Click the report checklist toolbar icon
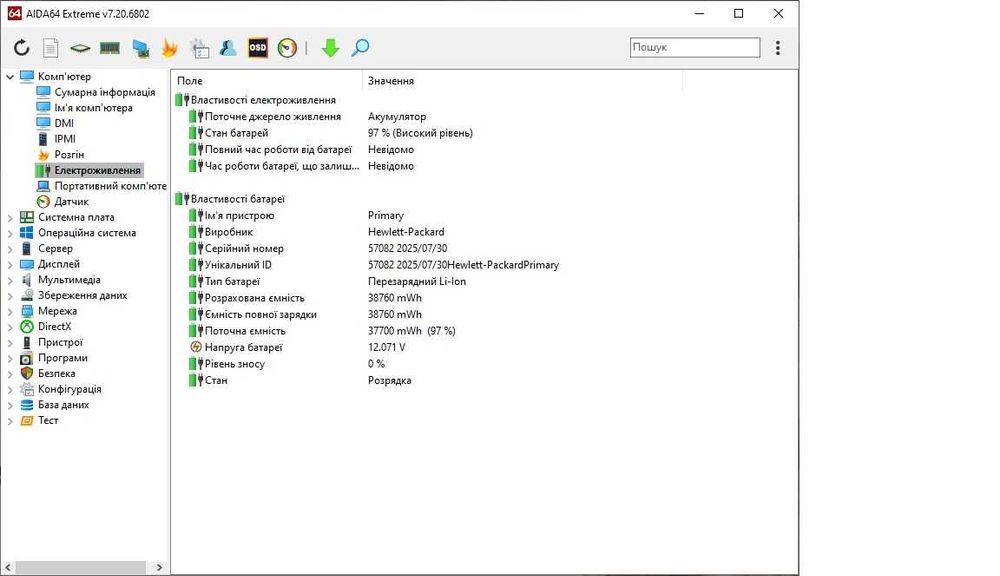 [199, 48]
